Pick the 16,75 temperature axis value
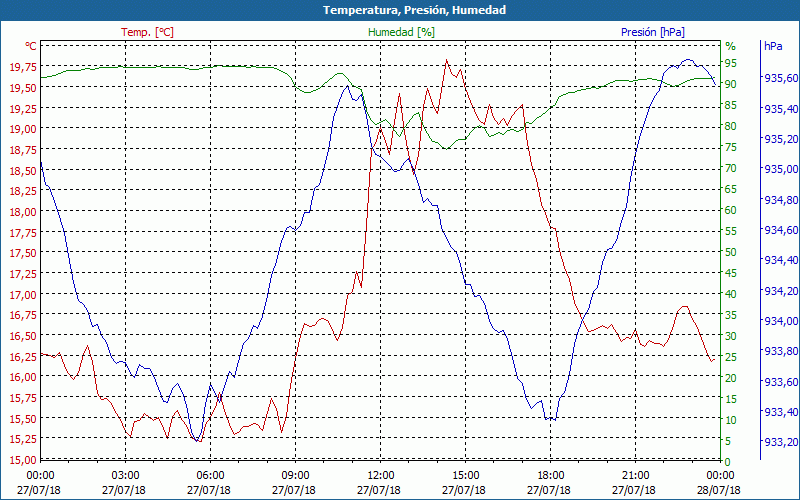Viewport: 800px width, 500px height. (x=23, y=315)
